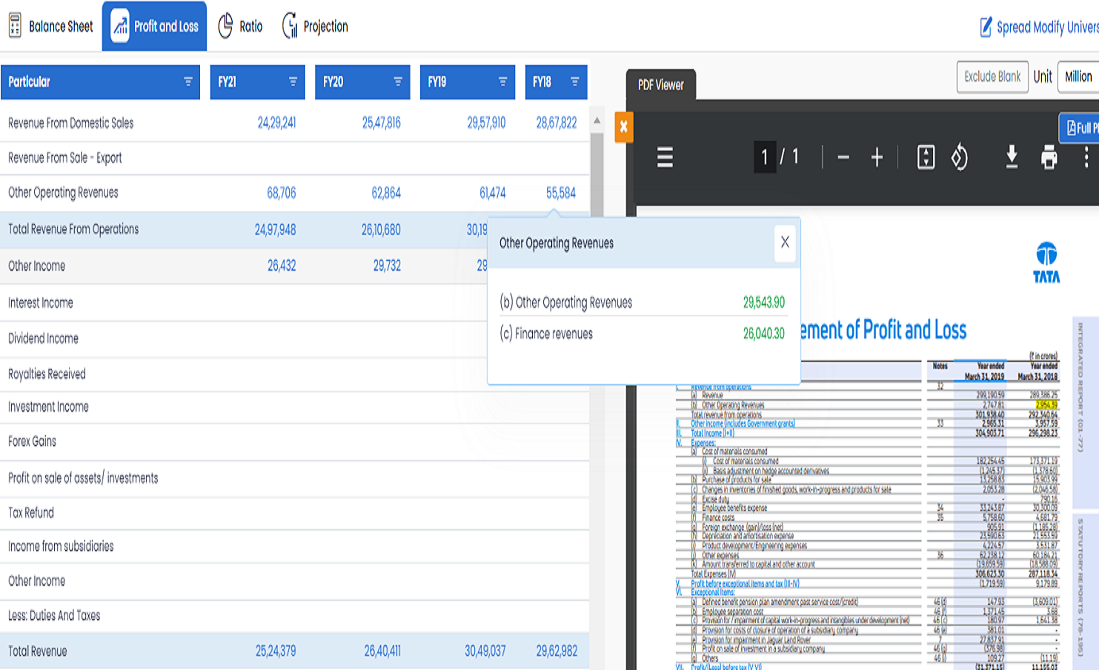Viewport: 1099px width, 670px height.
Task: Edit the PDF page number field
Action: [x=765, y=157]
